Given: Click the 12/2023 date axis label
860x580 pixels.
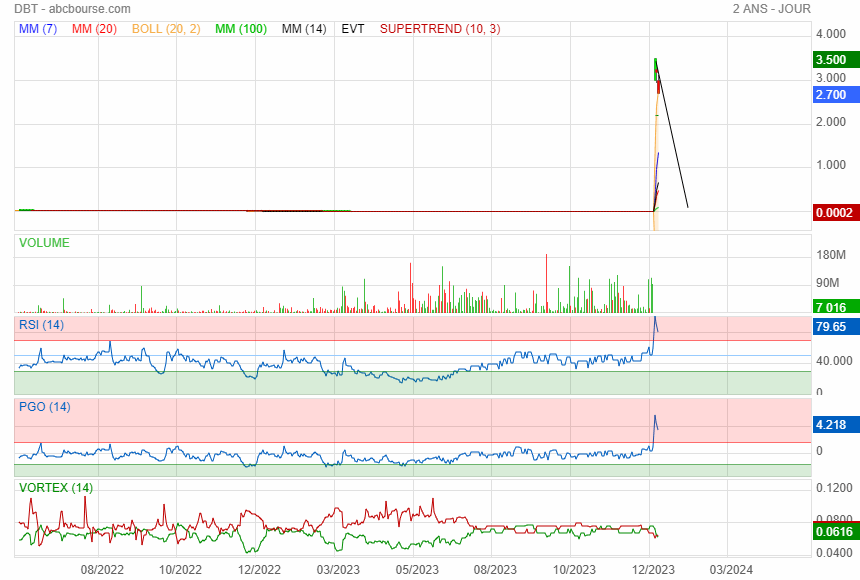Looking at the screenshot, I should coord(653,570).
